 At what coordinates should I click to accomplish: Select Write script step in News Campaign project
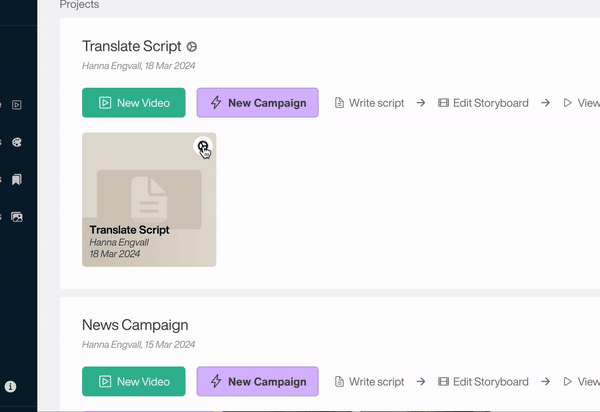[x=369, y=381]
